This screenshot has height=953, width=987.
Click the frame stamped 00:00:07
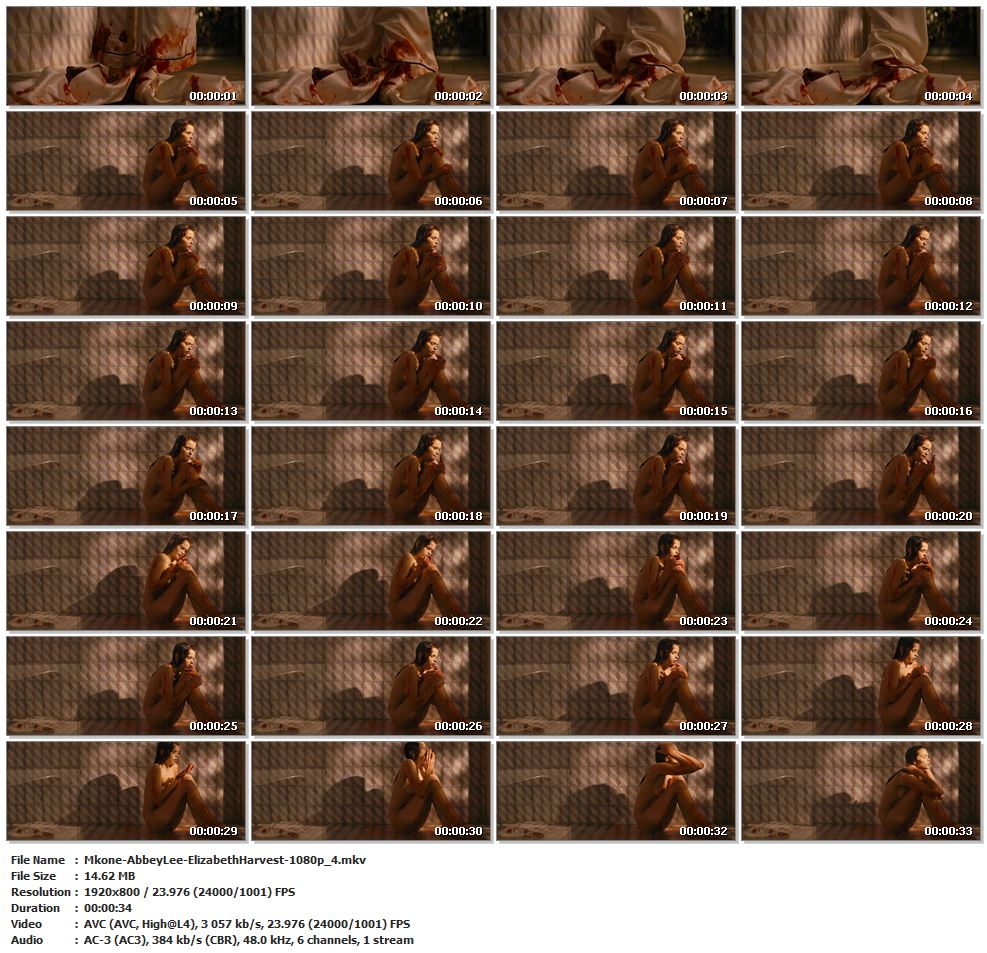click(x=616, y=161)
